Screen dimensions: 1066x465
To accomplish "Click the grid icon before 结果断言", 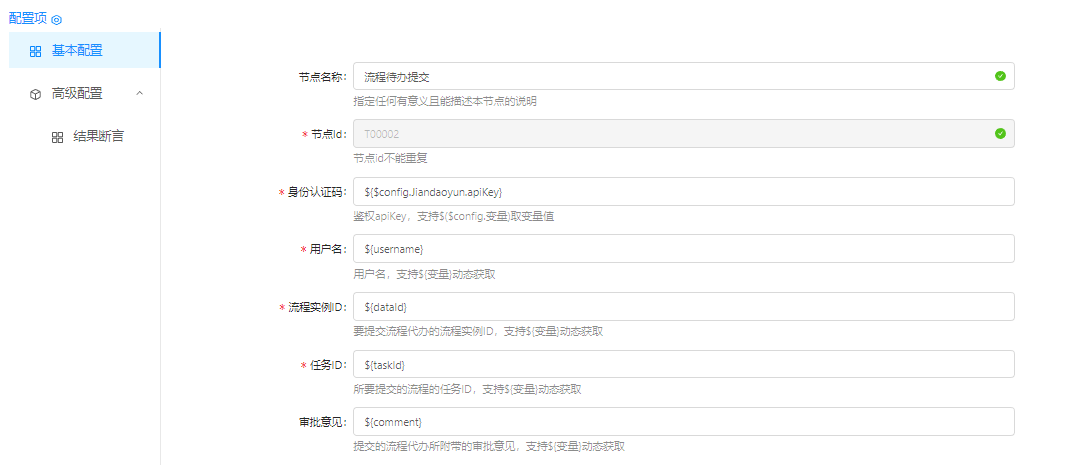I will tap(57, 137).
